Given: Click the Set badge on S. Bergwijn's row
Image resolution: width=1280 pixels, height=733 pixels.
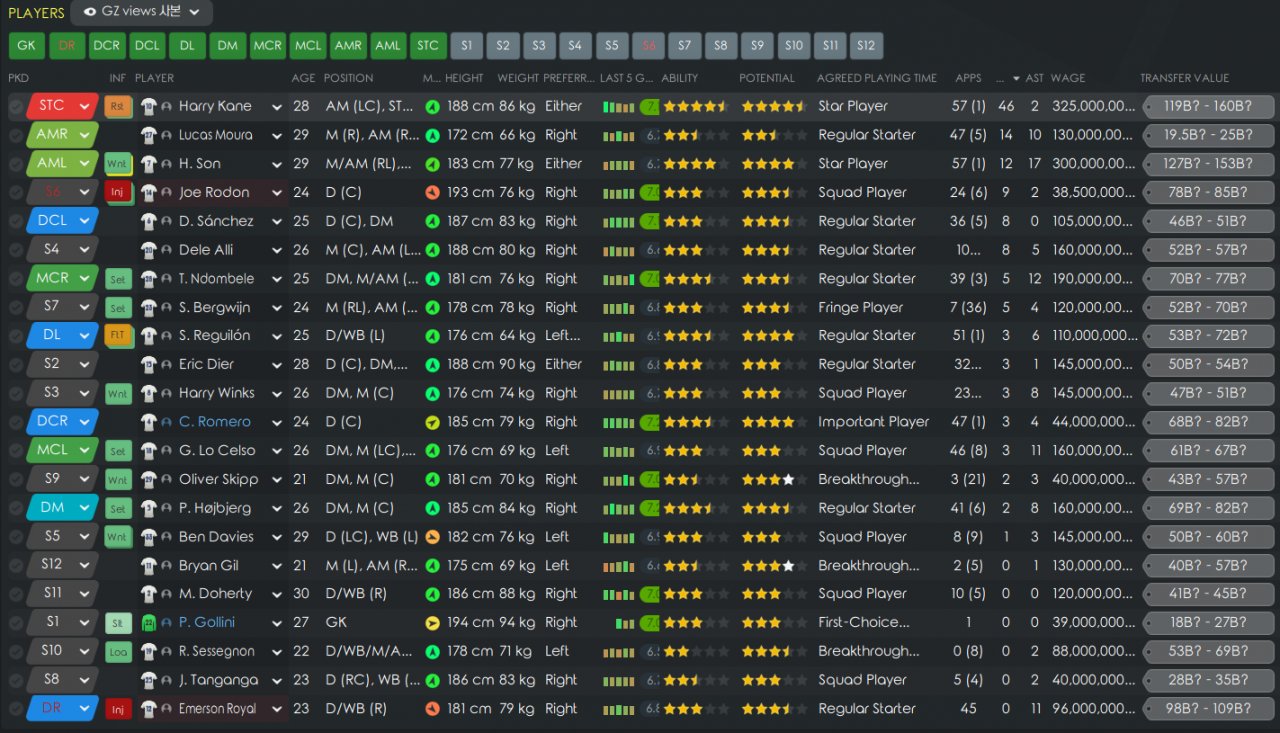Looking at the screenshot, I should tap(118, 308).
